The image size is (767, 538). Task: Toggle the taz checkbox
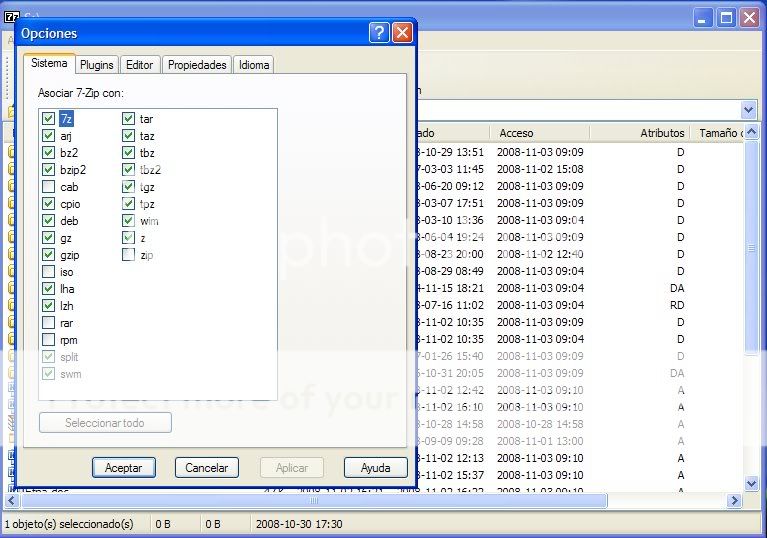[128, 135]
